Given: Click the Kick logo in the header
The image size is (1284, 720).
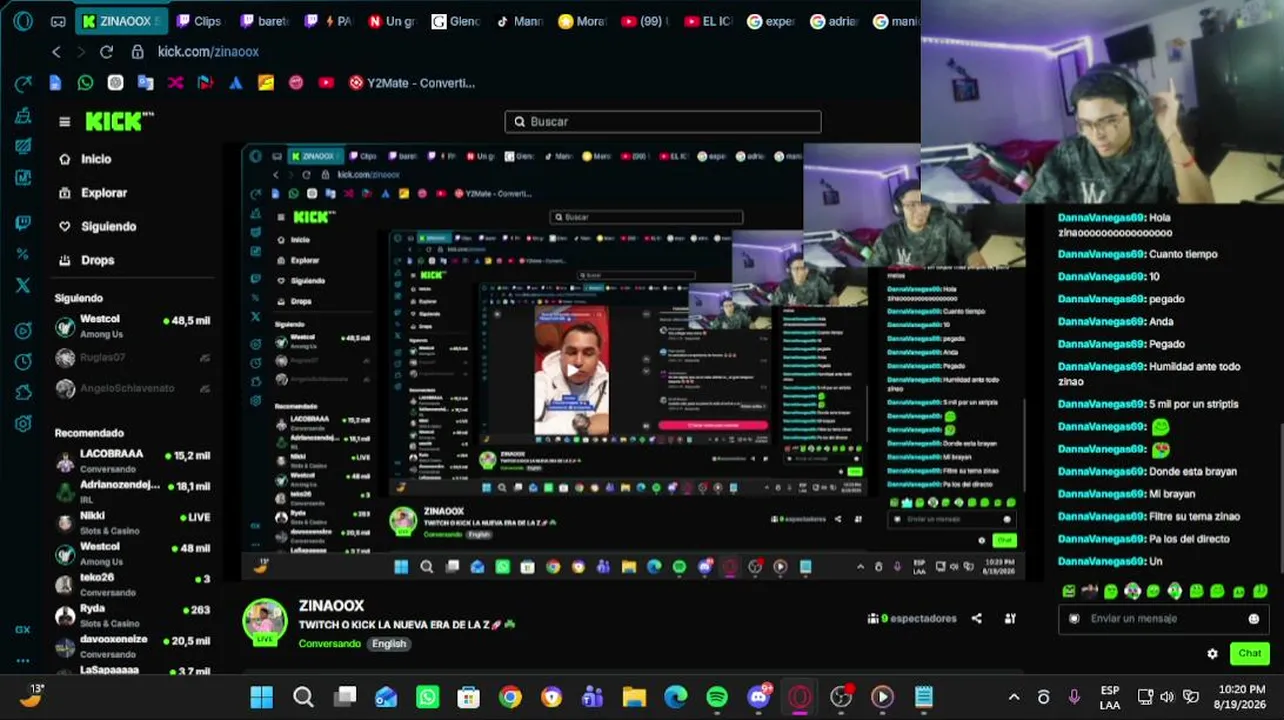Looking at the screenshot, I should pos(119,121).
